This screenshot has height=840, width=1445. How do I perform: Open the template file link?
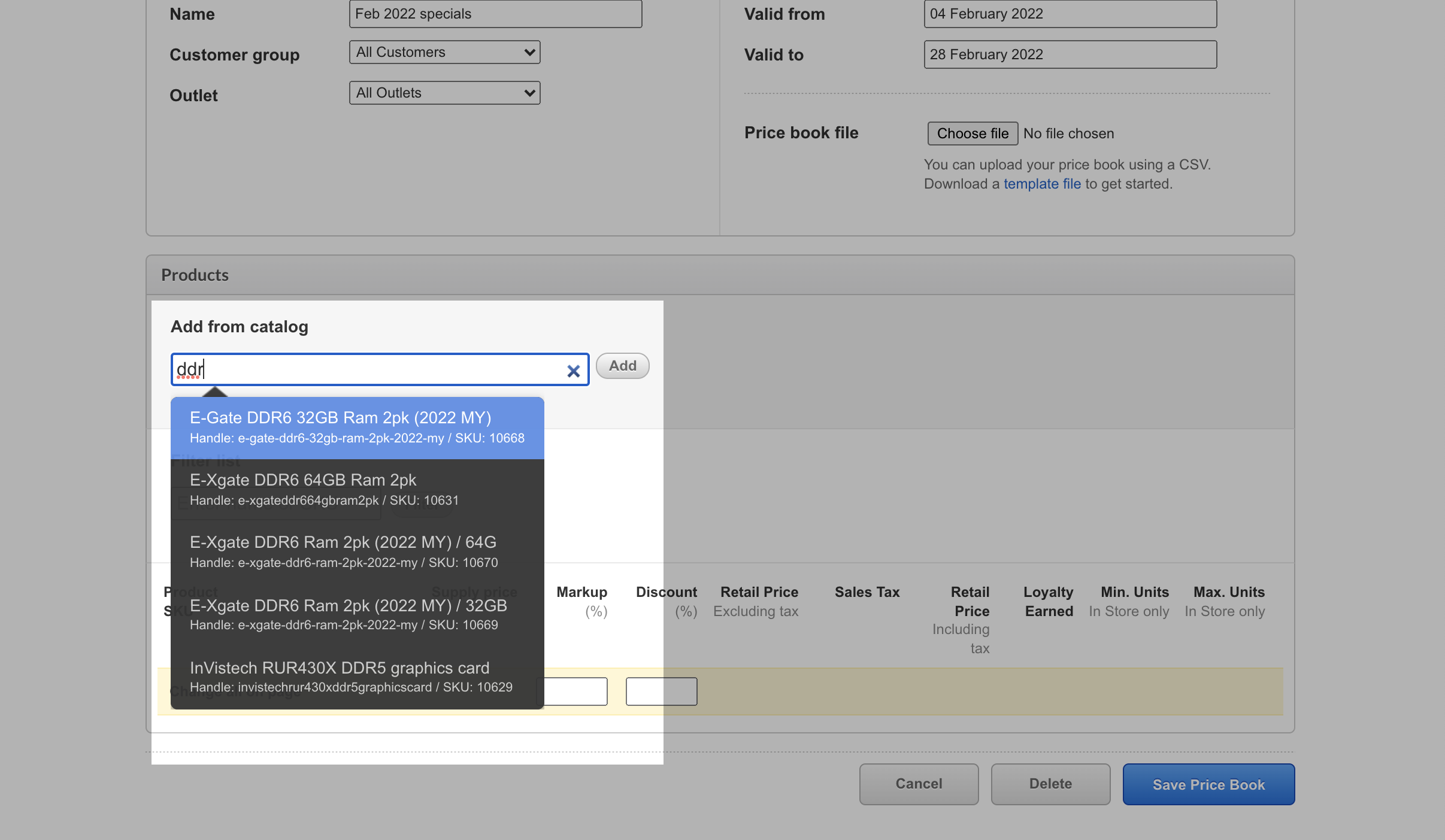click(1042, 184)
